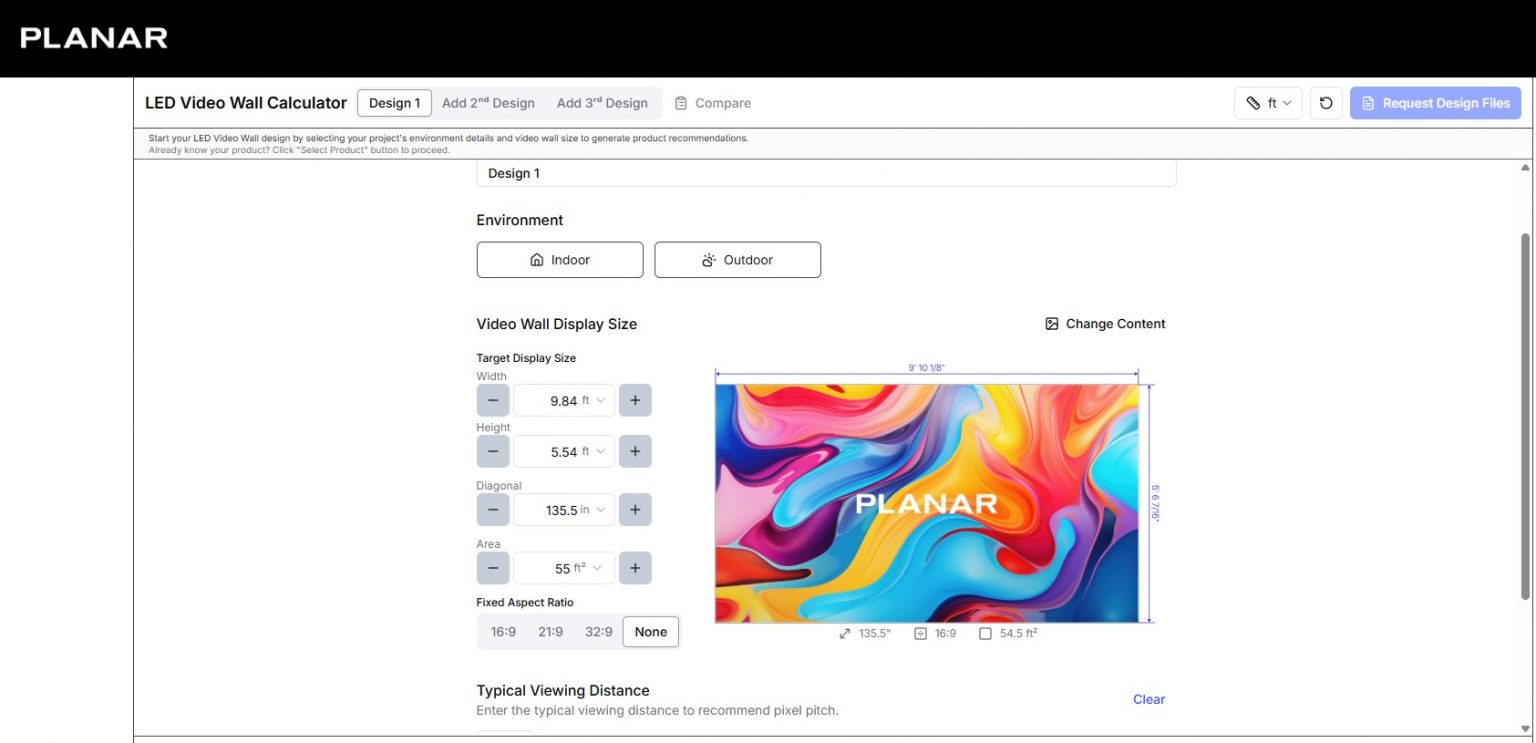Click the 9' 10 1/8" width dimension label
This screenshot has width=1536, height=743.
tap(926, 368)
